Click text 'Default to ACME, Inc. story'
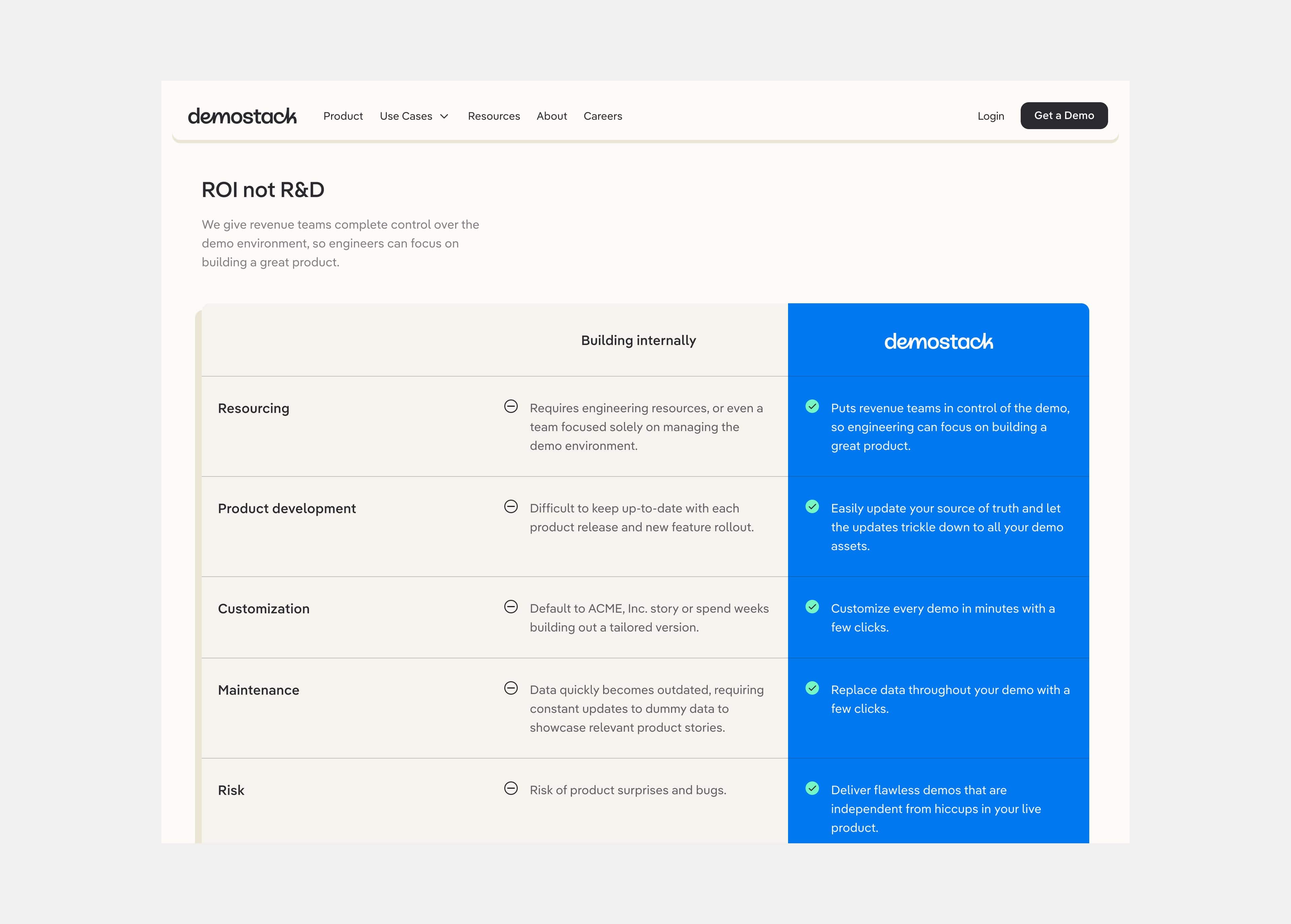Viewport: 1291px width, 924px height. tap(604, 608)
